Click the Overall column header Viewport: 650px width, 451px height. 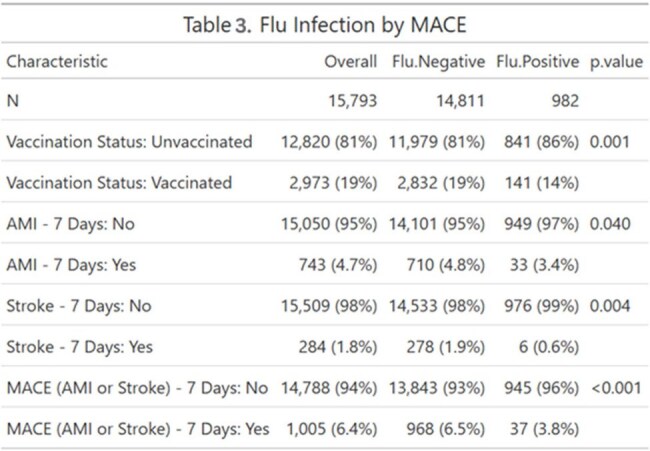(351, 62)
